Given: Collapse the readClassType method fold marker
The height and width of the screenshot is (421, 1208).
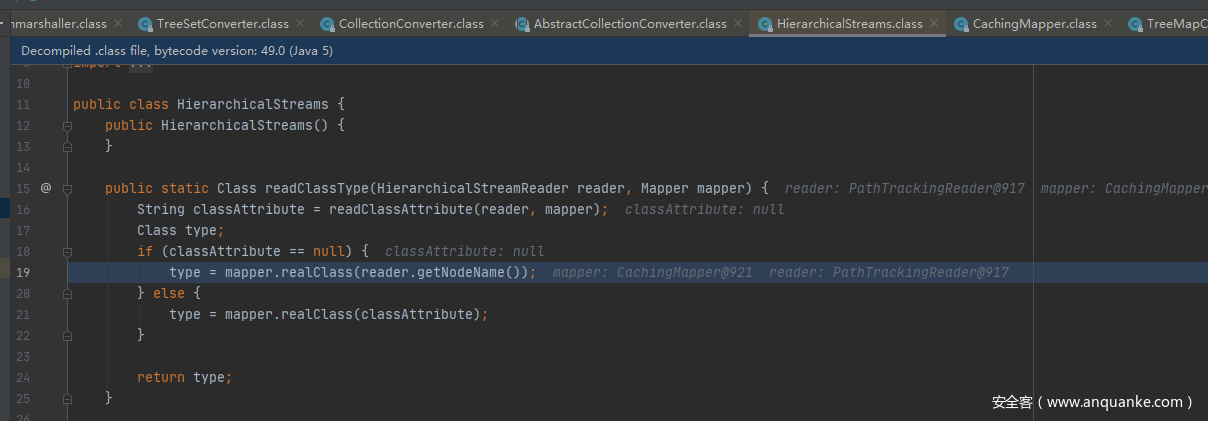Looking at the screenshot, I should (67, 188).
